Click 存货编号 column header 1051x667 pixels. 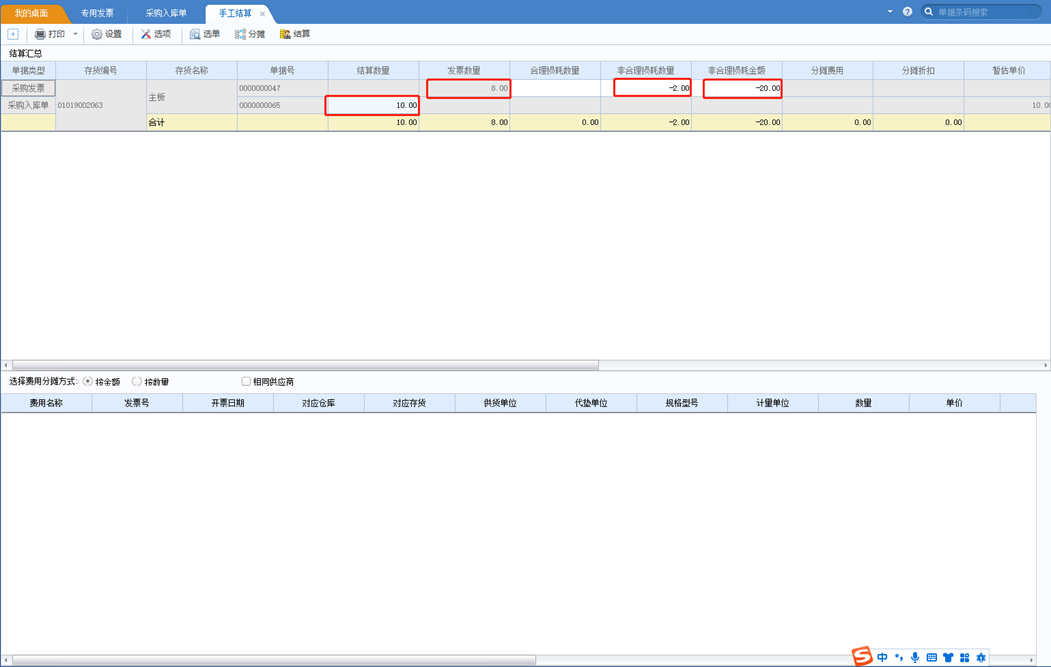[x=101, y=70]
